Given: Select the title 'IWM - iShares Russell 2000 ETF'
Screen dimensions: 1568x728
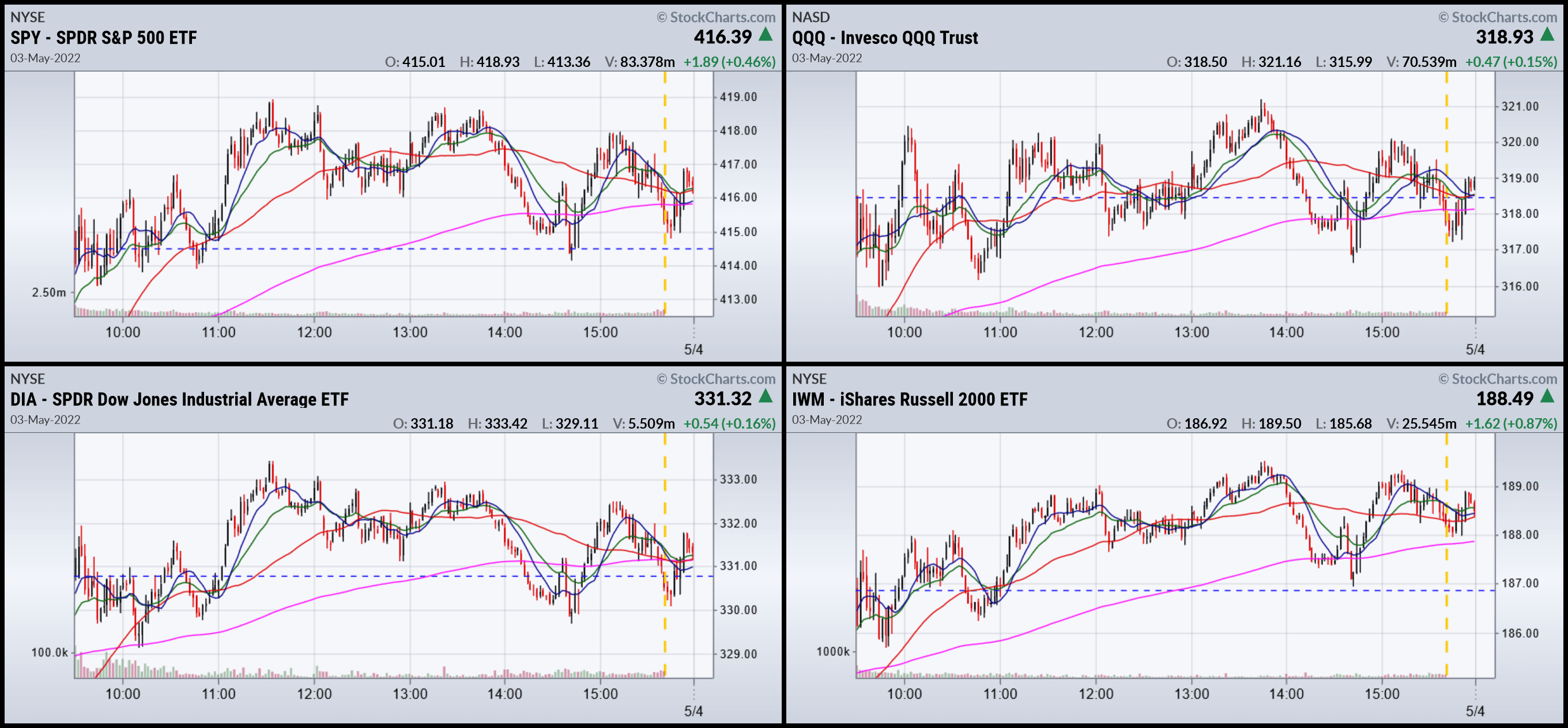Looking at the screenshot, I should pos(910,399).
